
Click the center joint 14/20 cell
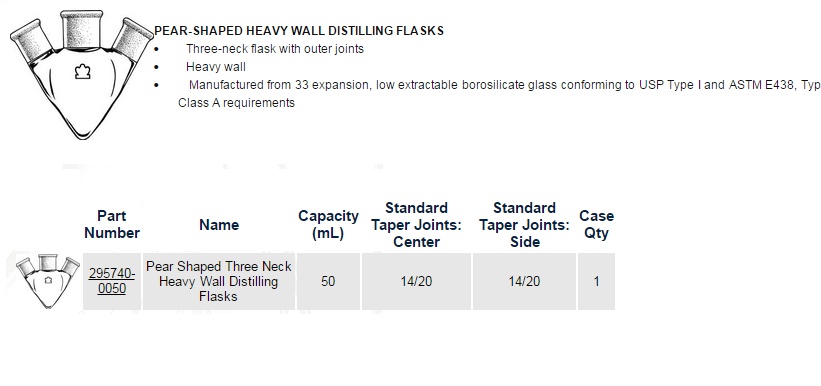tap(416, 281)
